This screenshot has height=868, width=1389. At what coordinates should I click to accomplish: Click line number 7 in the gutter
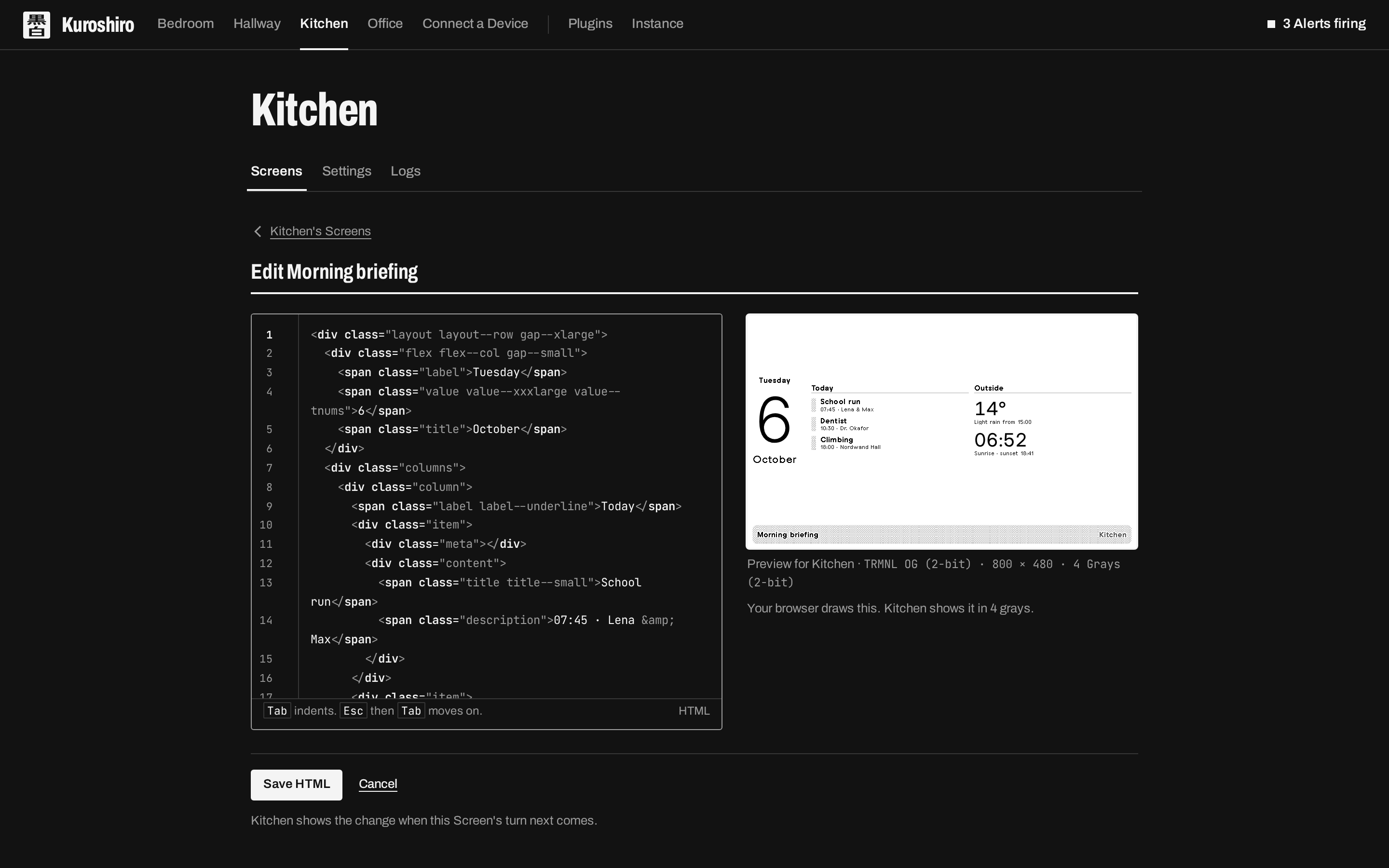[269, 468]
